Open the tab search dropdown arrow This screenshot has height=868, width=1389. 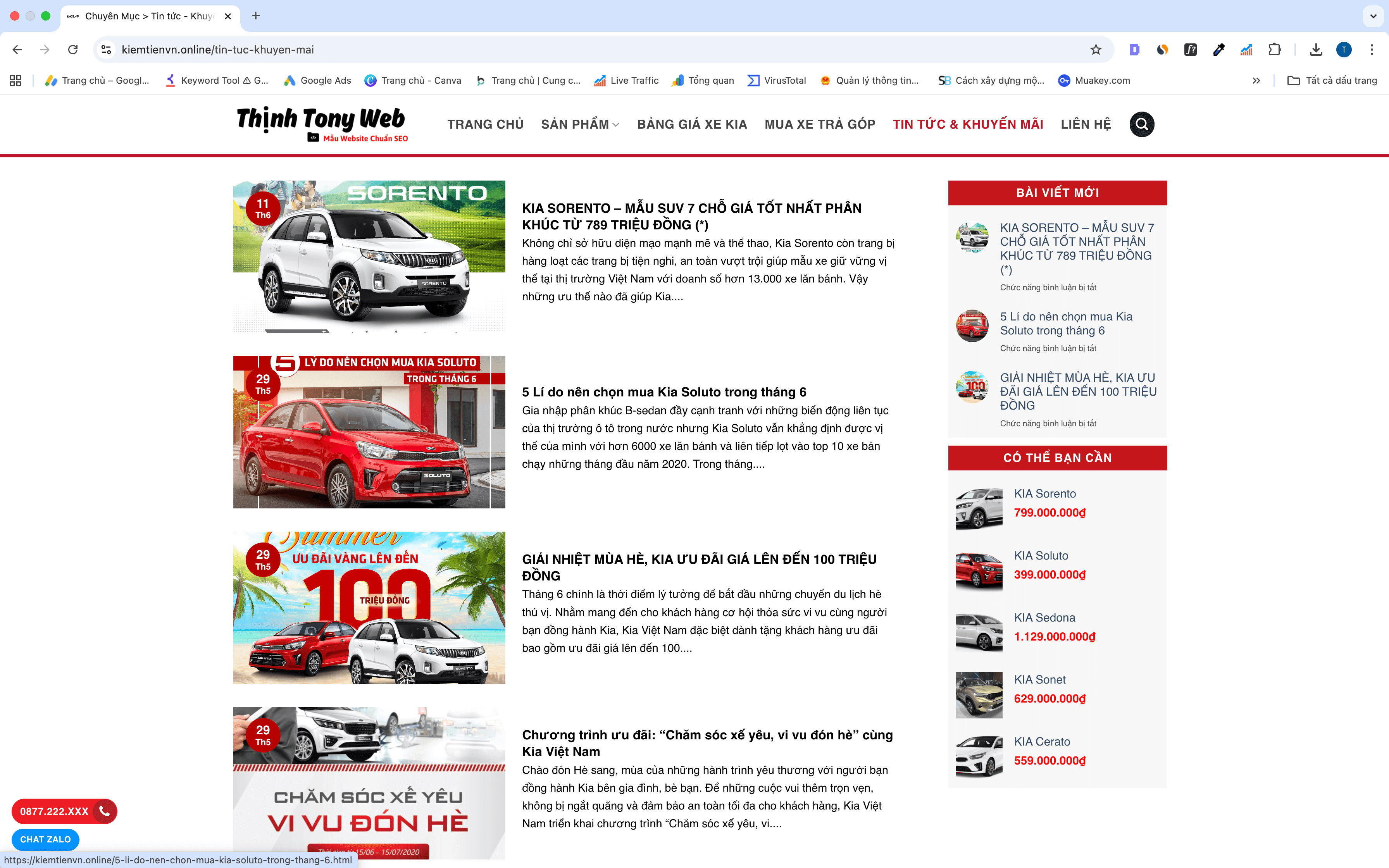(x=1373, y=16)
